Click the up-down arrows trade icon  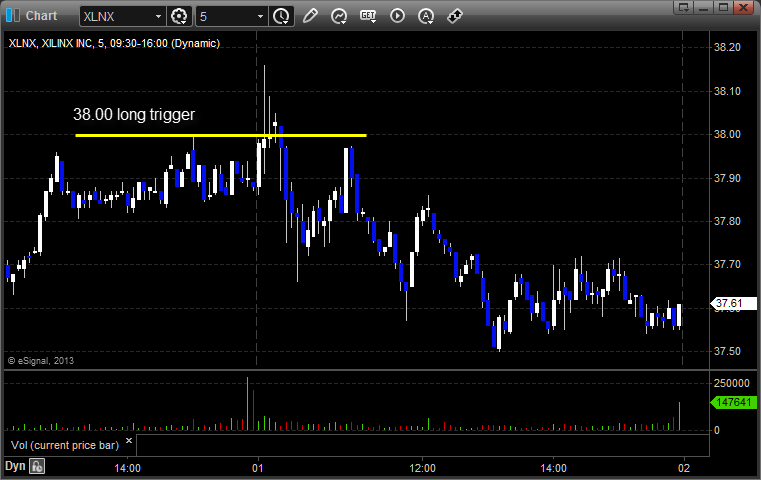(455, 16)
